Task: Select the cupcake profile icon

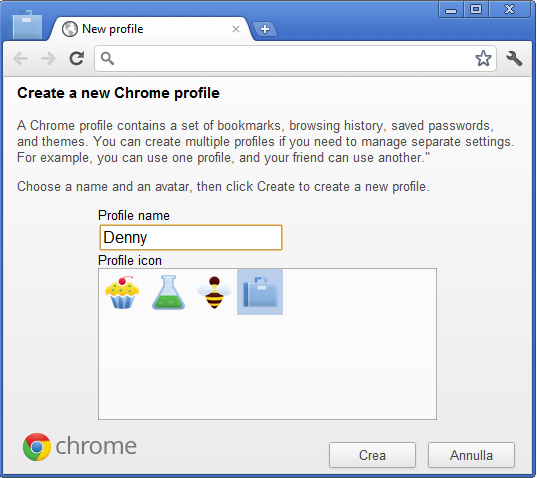Action: (122, 292)
